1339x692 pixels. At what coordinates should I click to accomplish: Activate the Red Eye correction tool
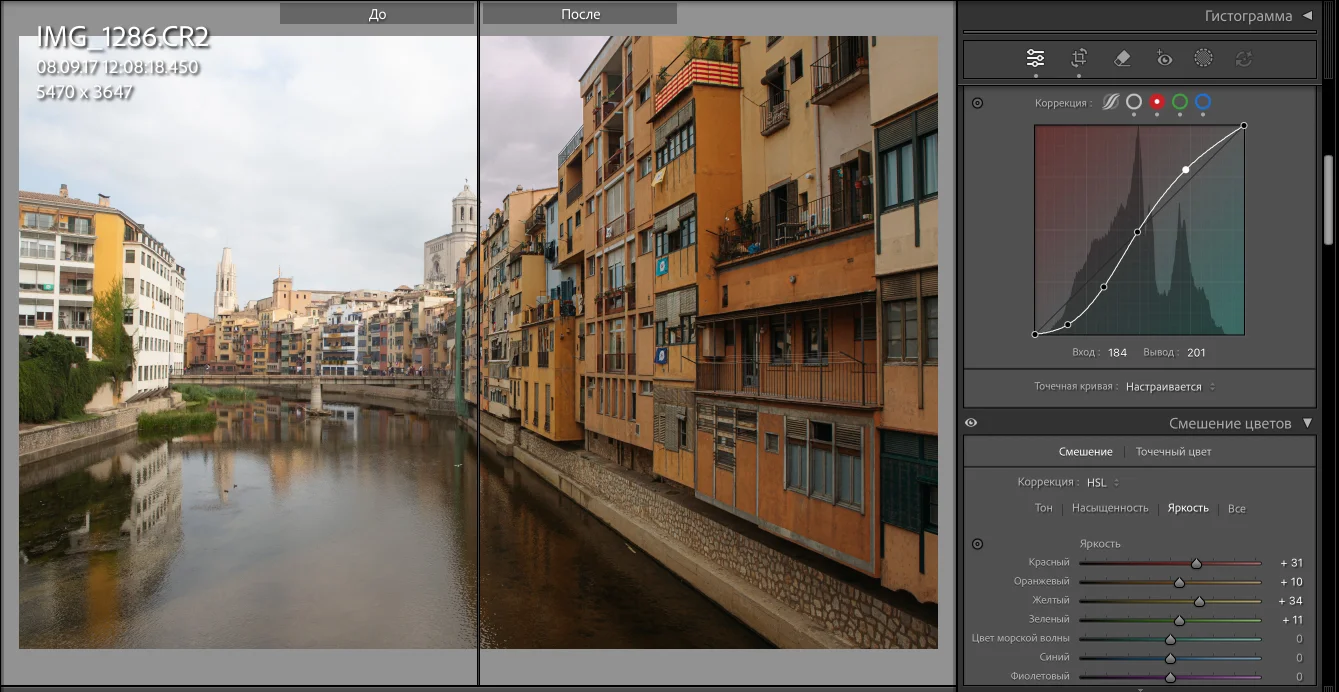[1164, 58]
